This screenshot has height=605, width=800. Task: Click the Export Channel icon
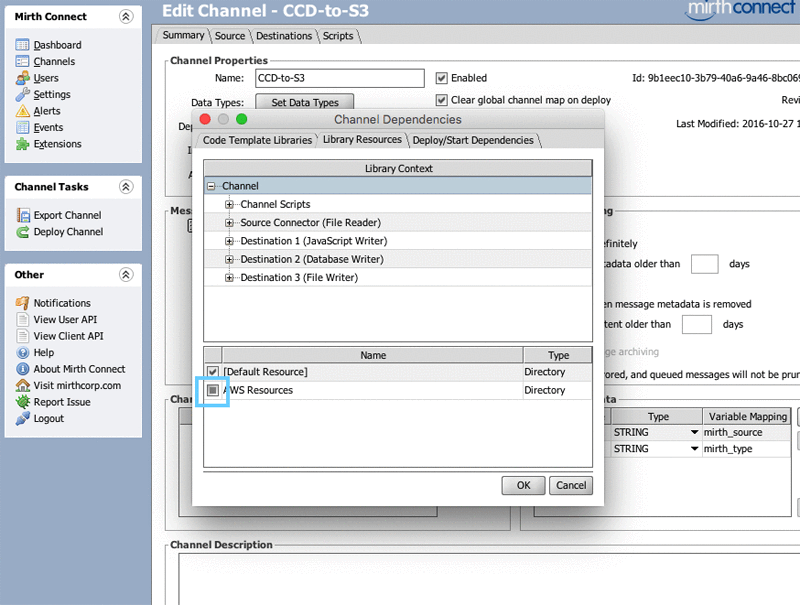pos(23,215)
